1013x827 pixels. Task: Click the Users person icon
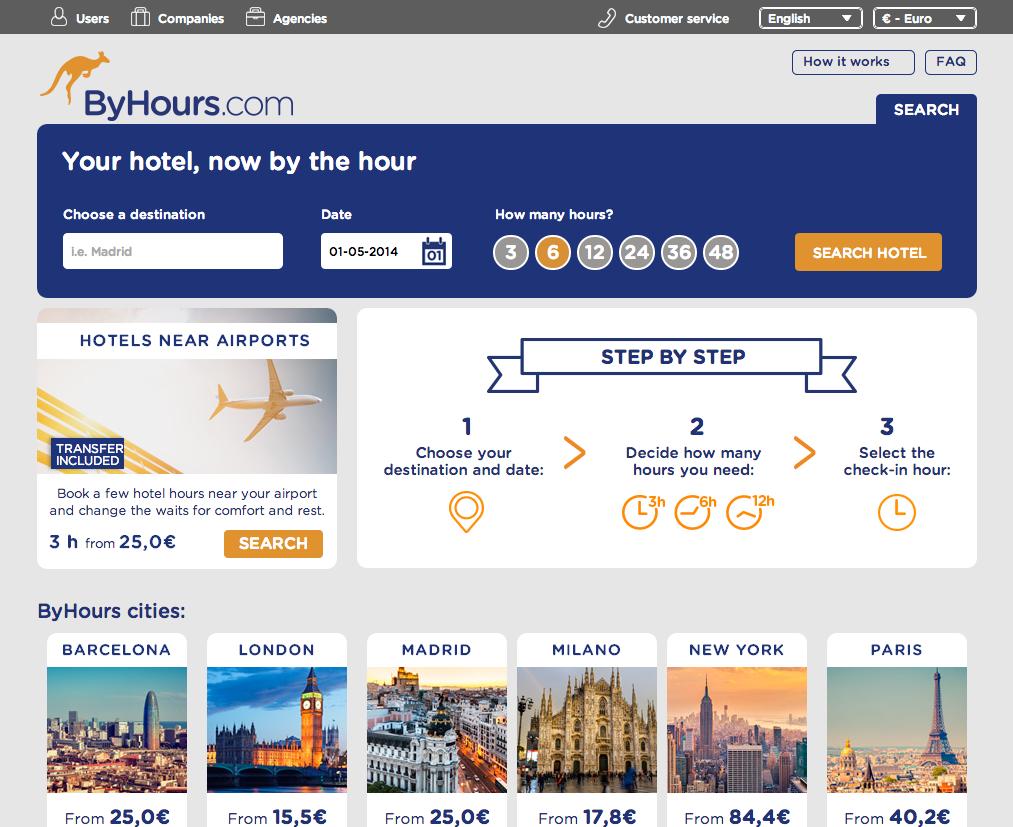point(59,17)
